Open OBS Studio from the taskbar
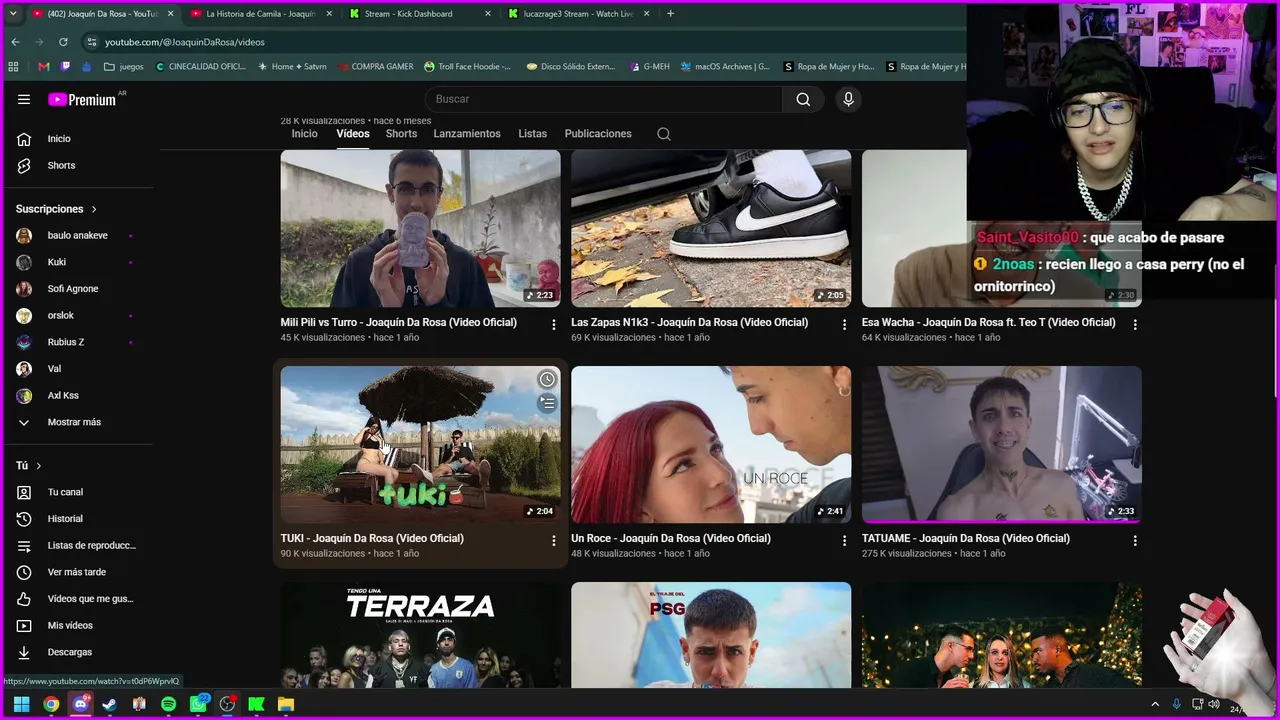Image resolution: width=1280 pixels, height=720 pixels. point(227,704)
